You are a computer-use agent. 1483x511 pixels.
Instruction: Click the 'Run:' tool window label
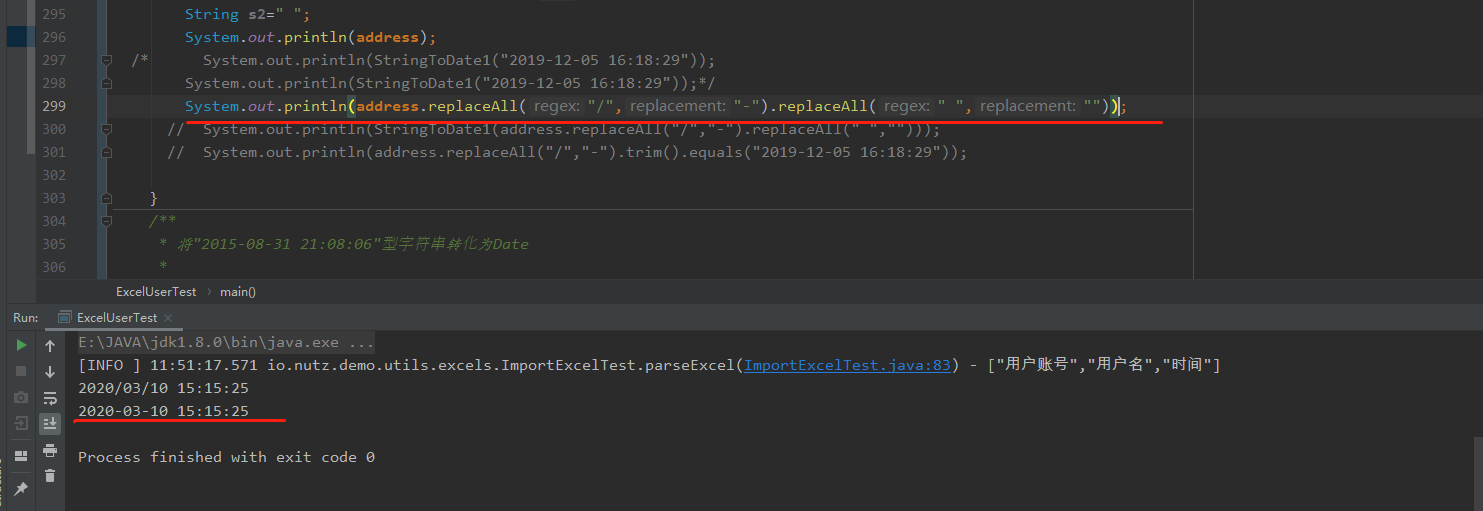tap(26, 318)
